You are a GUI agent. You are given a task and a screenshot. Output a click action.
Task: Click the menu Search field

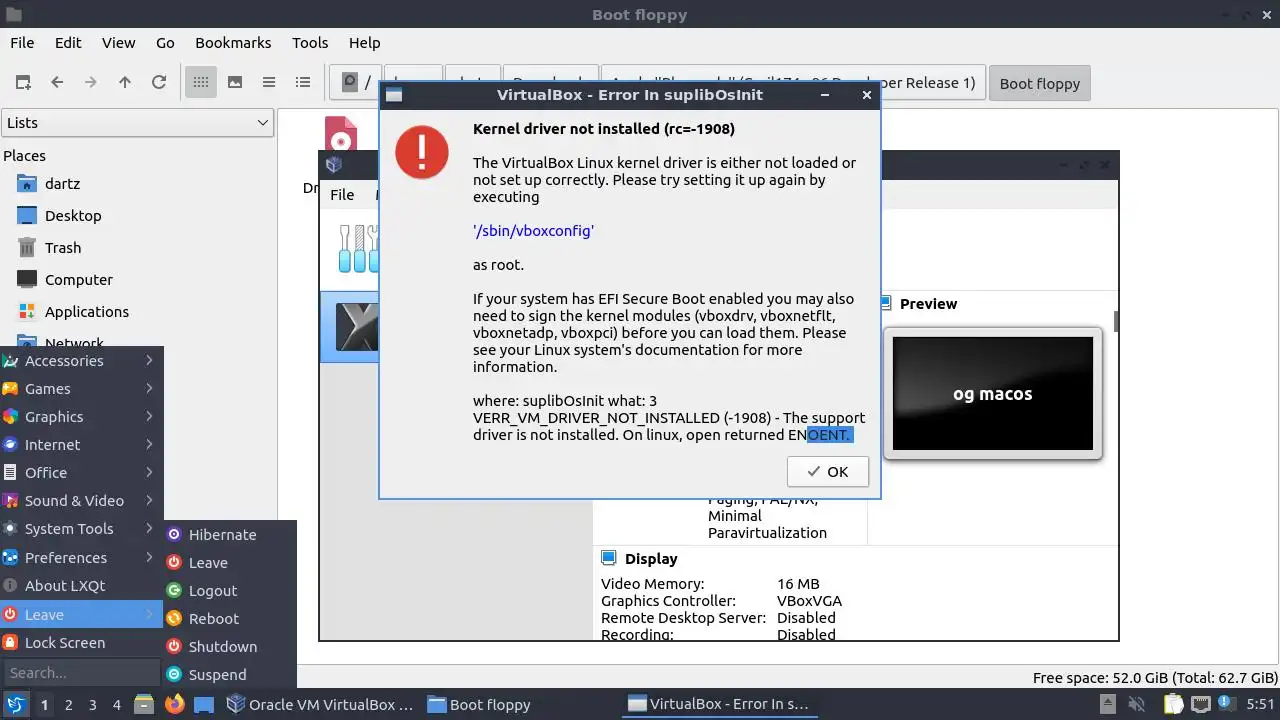pos(81,673)
